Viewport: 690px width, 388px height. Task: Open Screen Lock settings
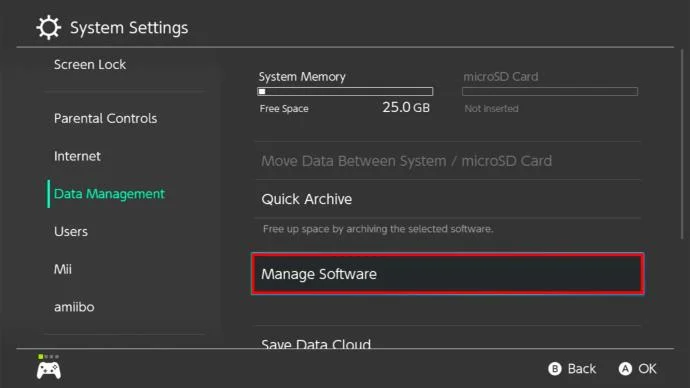point(90,65)
